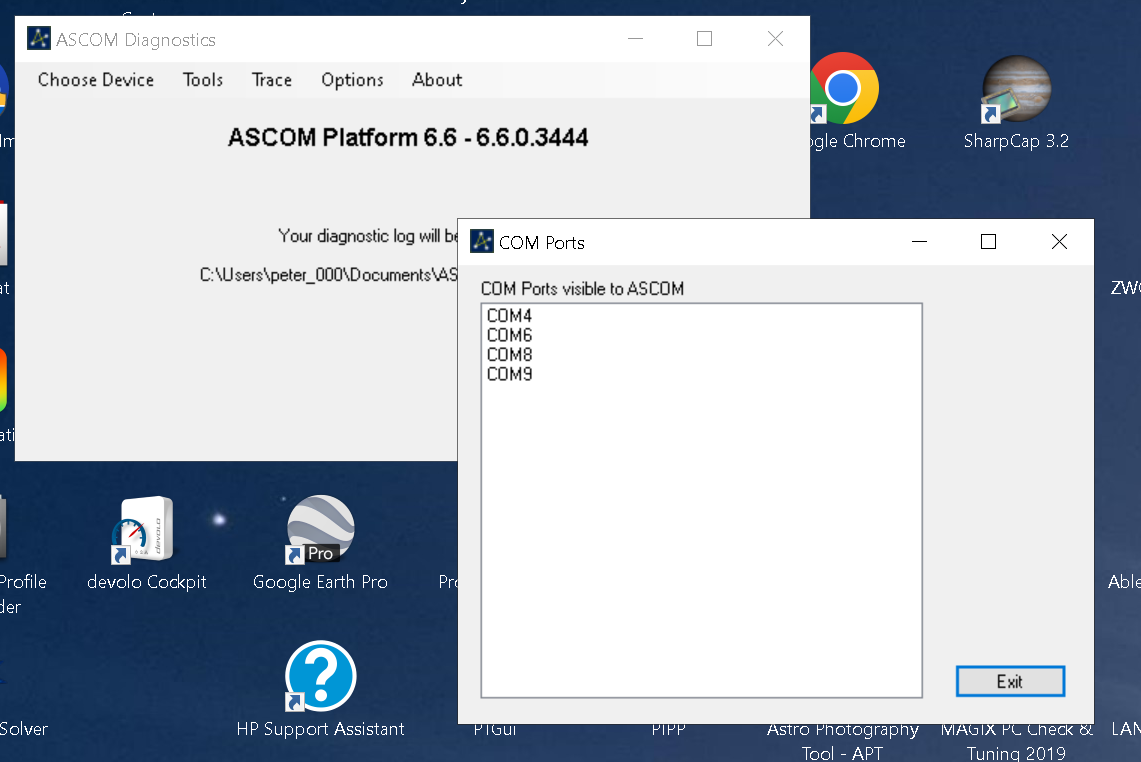This screenshot has width=1141, height=762.
Task: Click the ASCOM Platform 6.6 version heading
Action: click(408, 138)
